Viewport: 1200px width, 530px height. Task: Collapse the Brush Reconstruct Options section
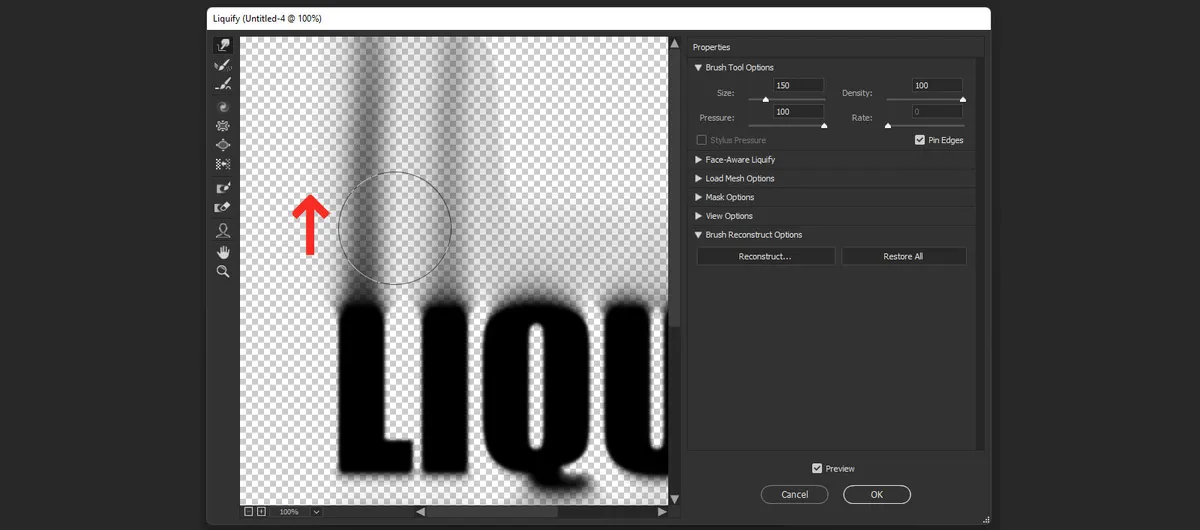pyautogui.click(x=698, y=235)
